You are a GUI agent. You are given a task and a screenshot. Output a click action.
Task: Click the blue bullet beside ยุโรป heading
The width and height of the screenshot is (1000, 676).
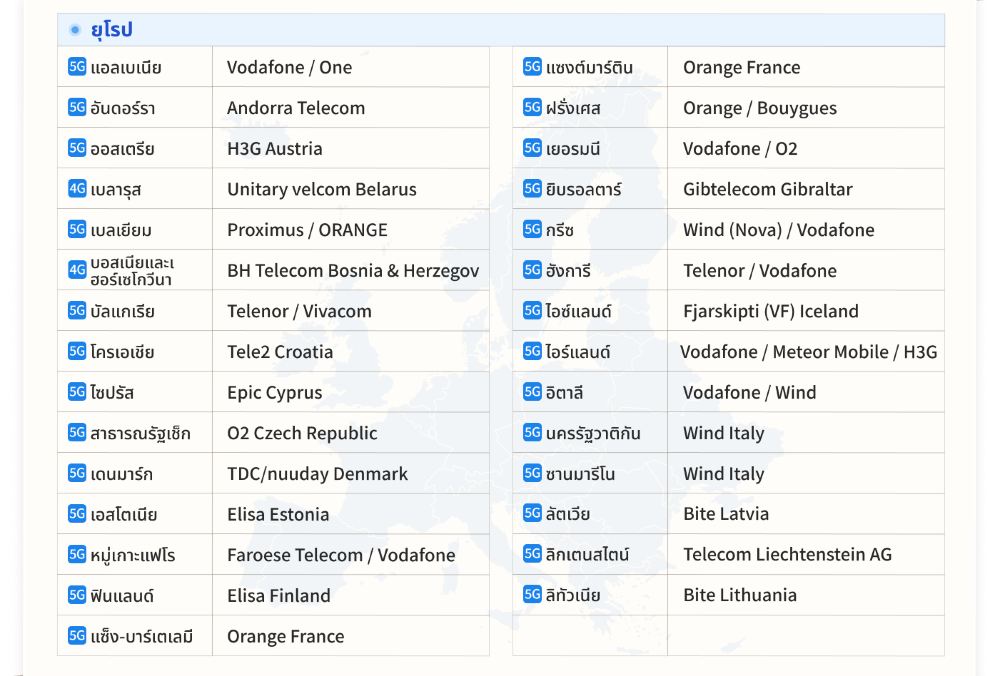[75, 30]
